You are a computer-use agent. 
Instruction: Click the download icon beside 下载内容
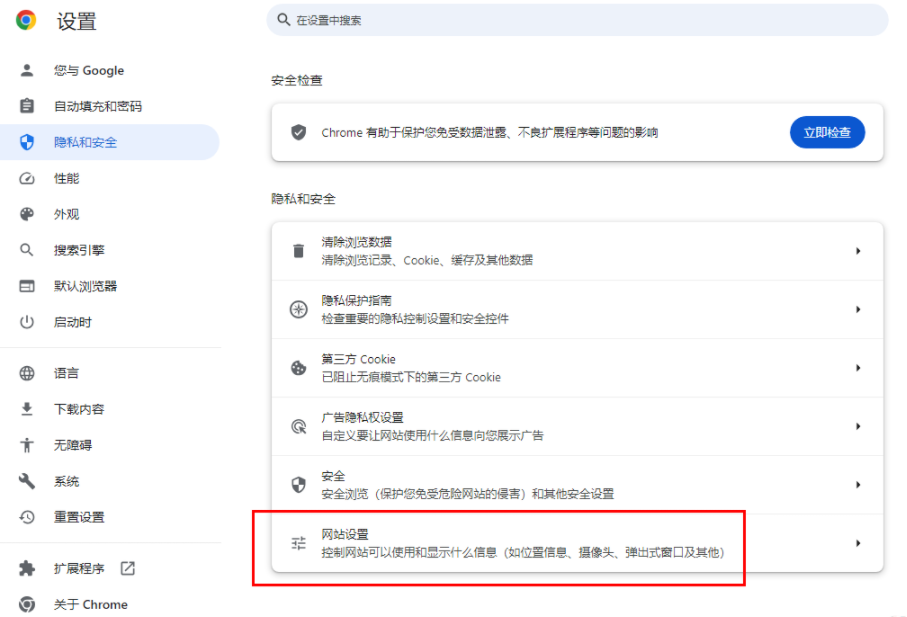pos(27,409)
